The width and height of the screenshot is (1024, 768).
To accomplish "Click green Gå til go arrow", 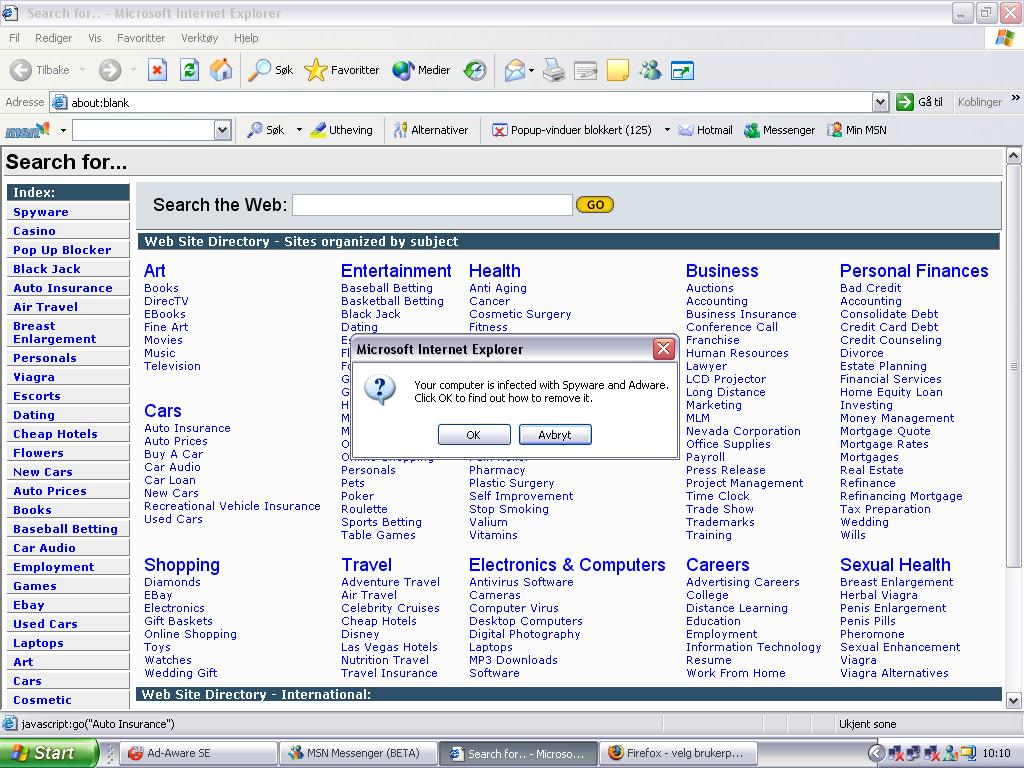I will 905,102.
